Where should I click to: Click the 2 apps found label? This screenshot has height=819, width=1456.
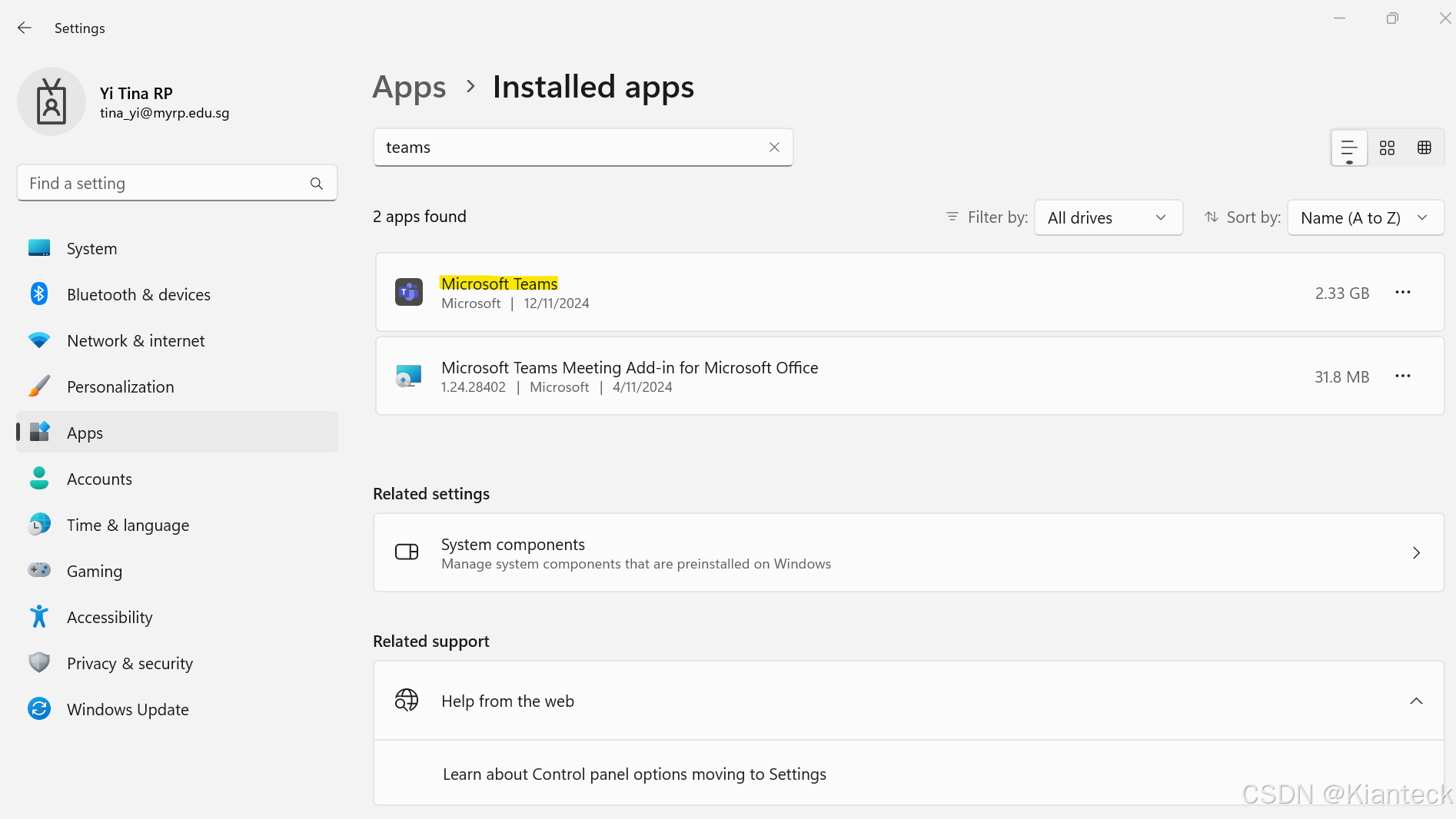point(420,217)
